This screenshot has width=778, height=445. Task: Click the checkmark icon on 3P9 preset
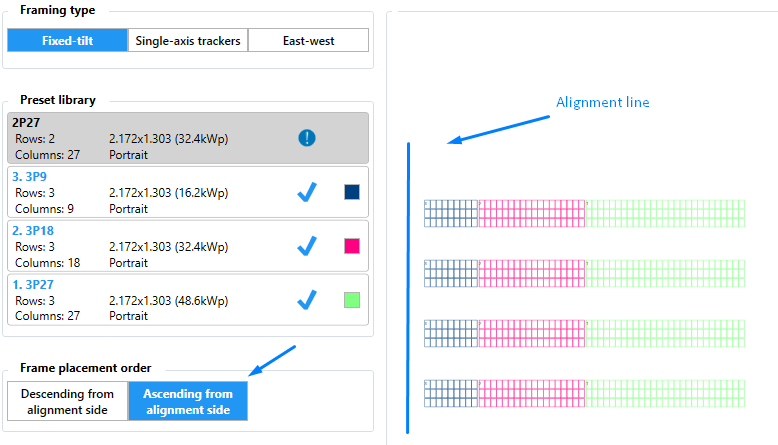[307, 192]
